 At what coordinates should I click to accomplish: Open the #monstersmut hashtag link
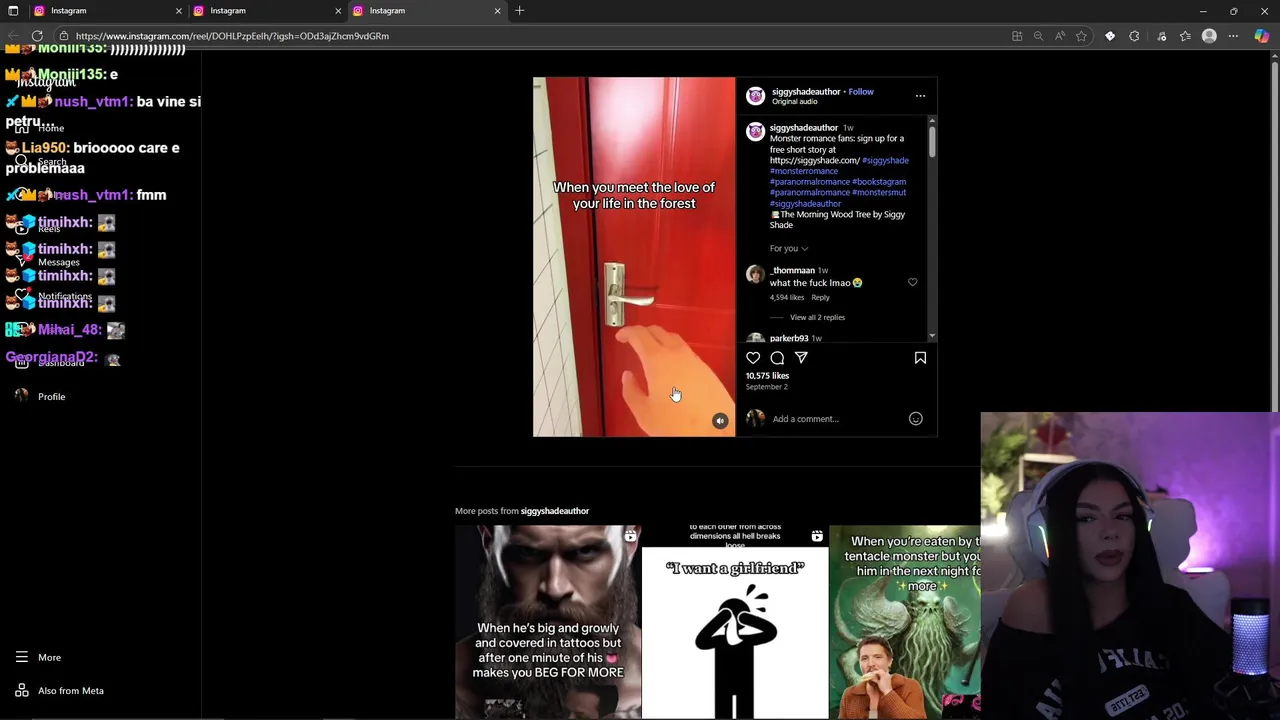879,193
